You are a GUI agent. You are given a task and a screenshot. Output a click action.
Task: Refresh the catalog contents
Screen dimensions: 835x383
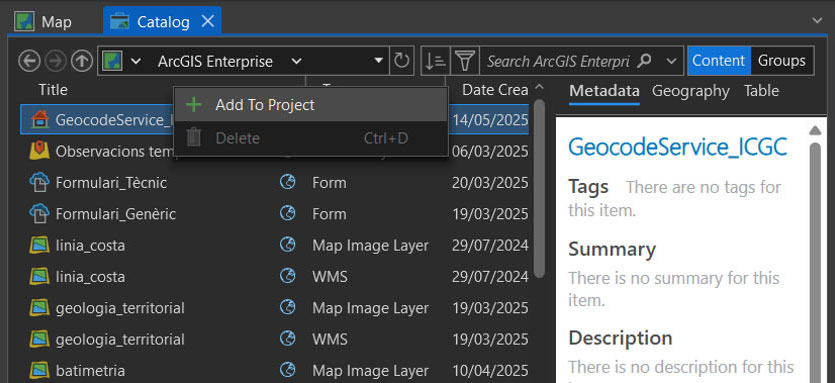pyautogui.click(x=402, y=61)
